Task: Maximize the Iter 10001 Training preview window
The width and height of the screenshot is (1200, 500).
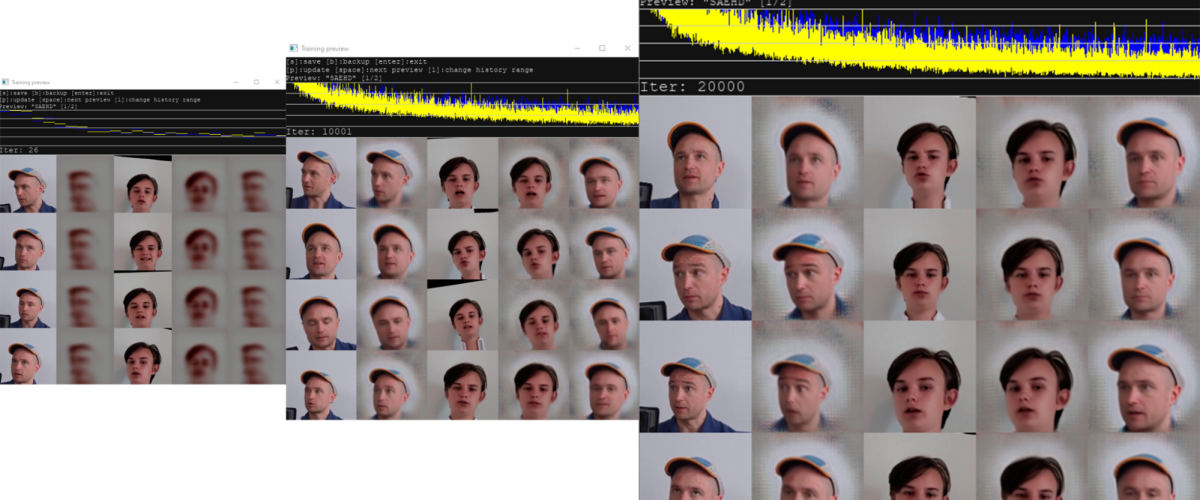Action: (x=602, y=47)
